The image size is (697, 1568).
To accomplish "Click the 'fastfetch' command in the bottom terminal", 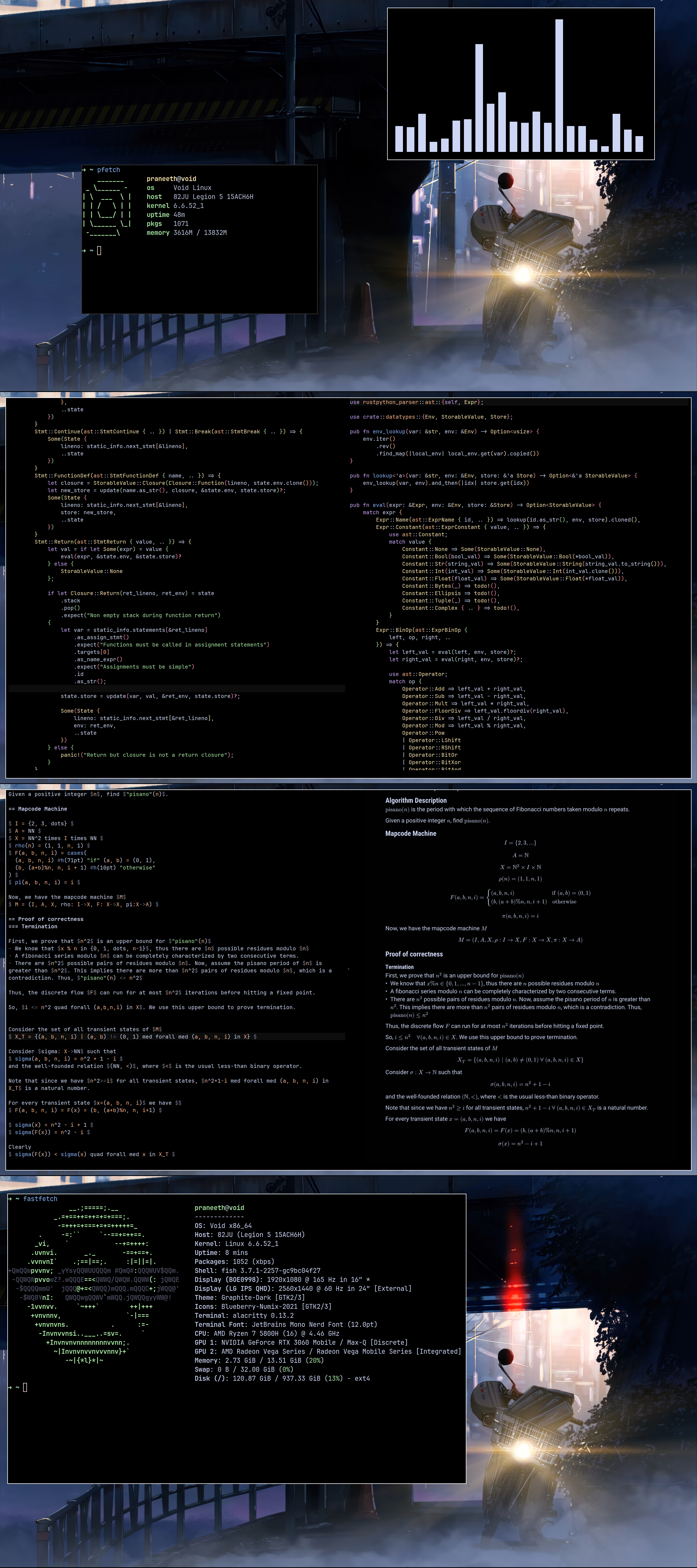I will click(x=40, y=1199).
